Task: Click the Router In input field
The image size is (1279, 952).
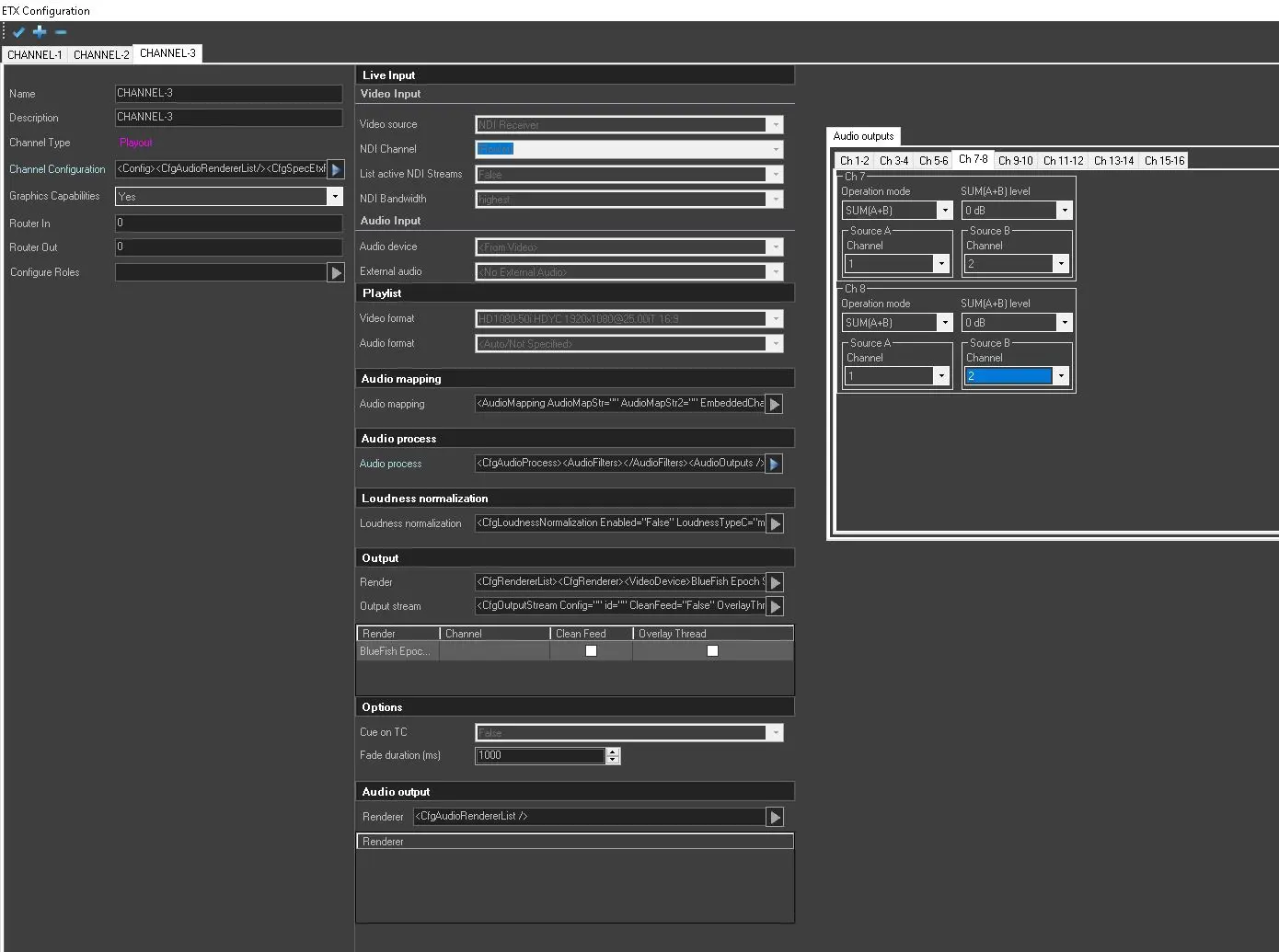Action: pyautogui.click(x=228, y=224)
